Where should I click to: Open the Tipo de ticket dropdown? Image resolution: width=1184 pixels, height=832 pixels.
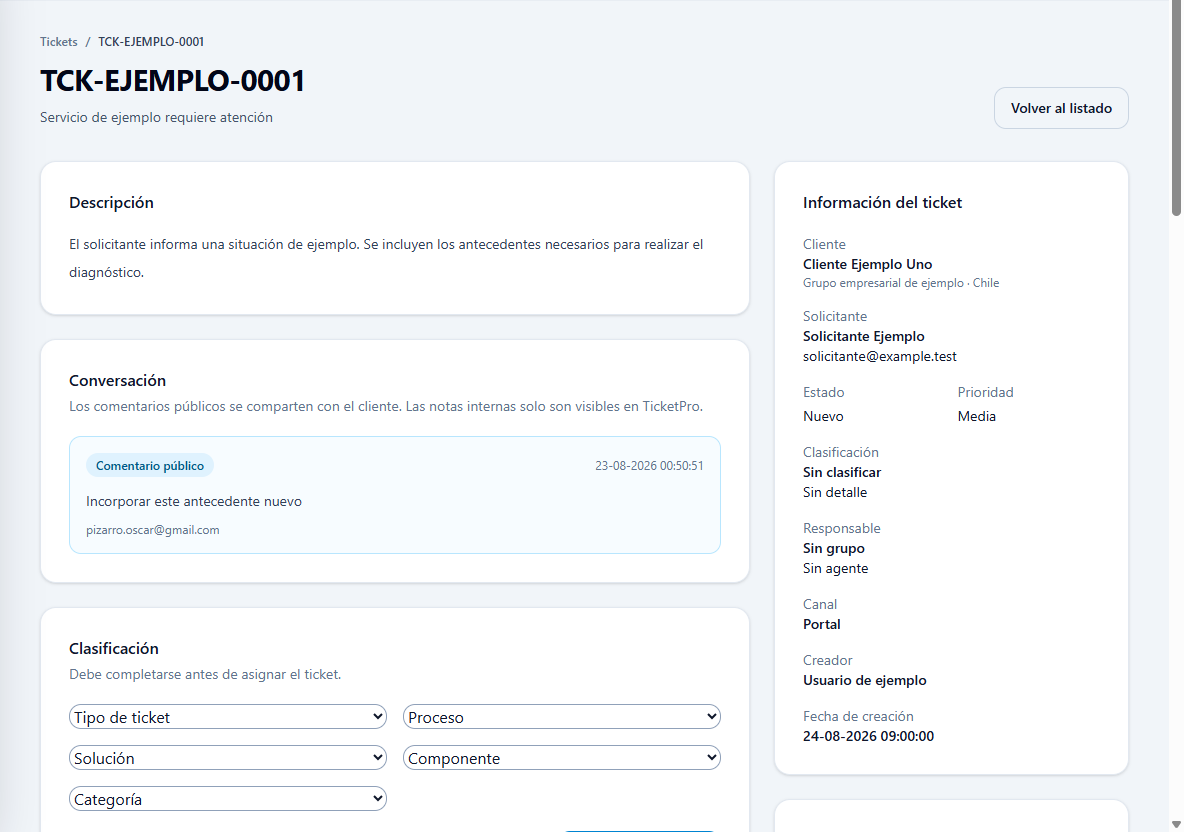coord(227,716)
